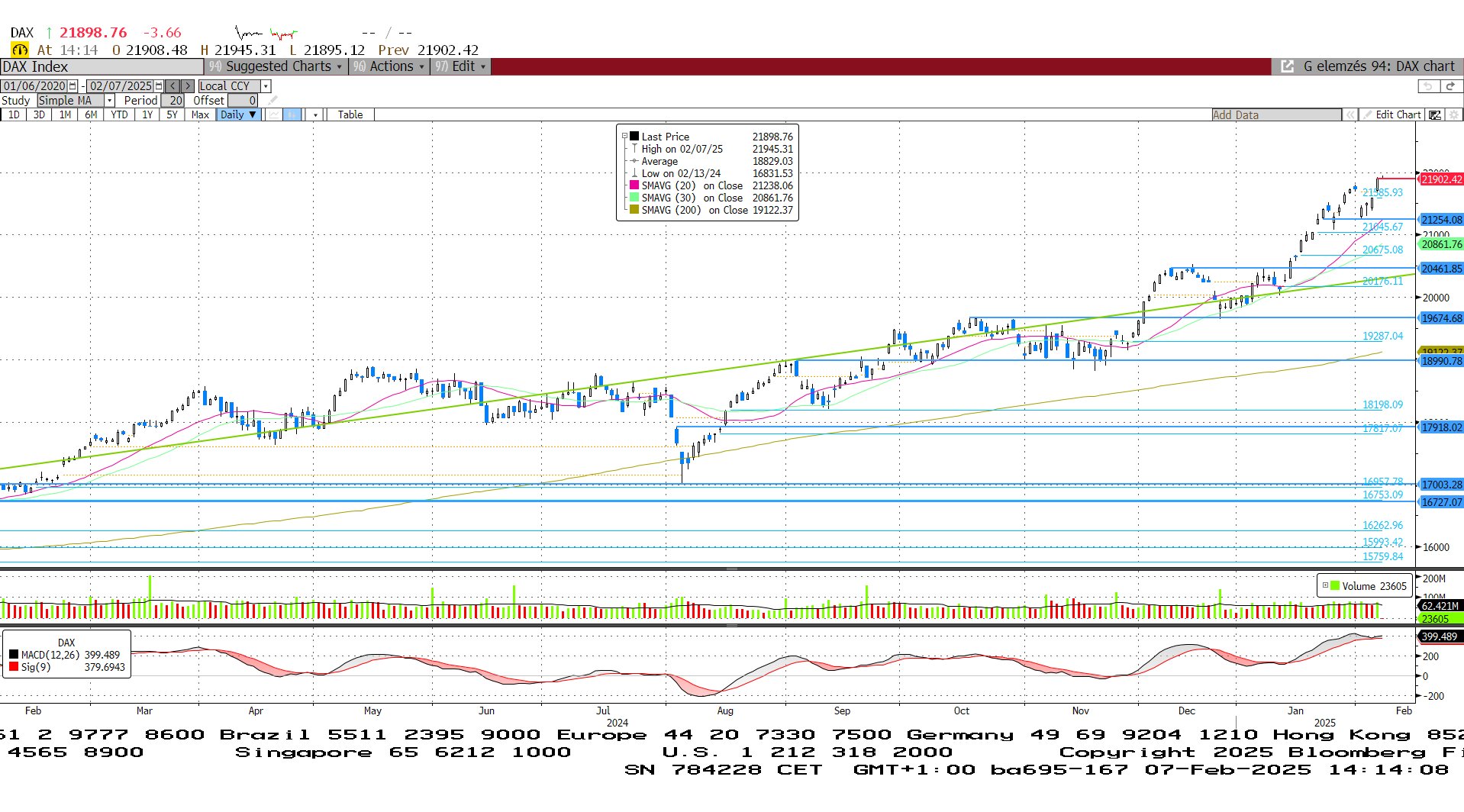Viewport: 1464px width, 812px height.
Task: Click the SMAVG (200) olive color swatch
Action: 634,210
